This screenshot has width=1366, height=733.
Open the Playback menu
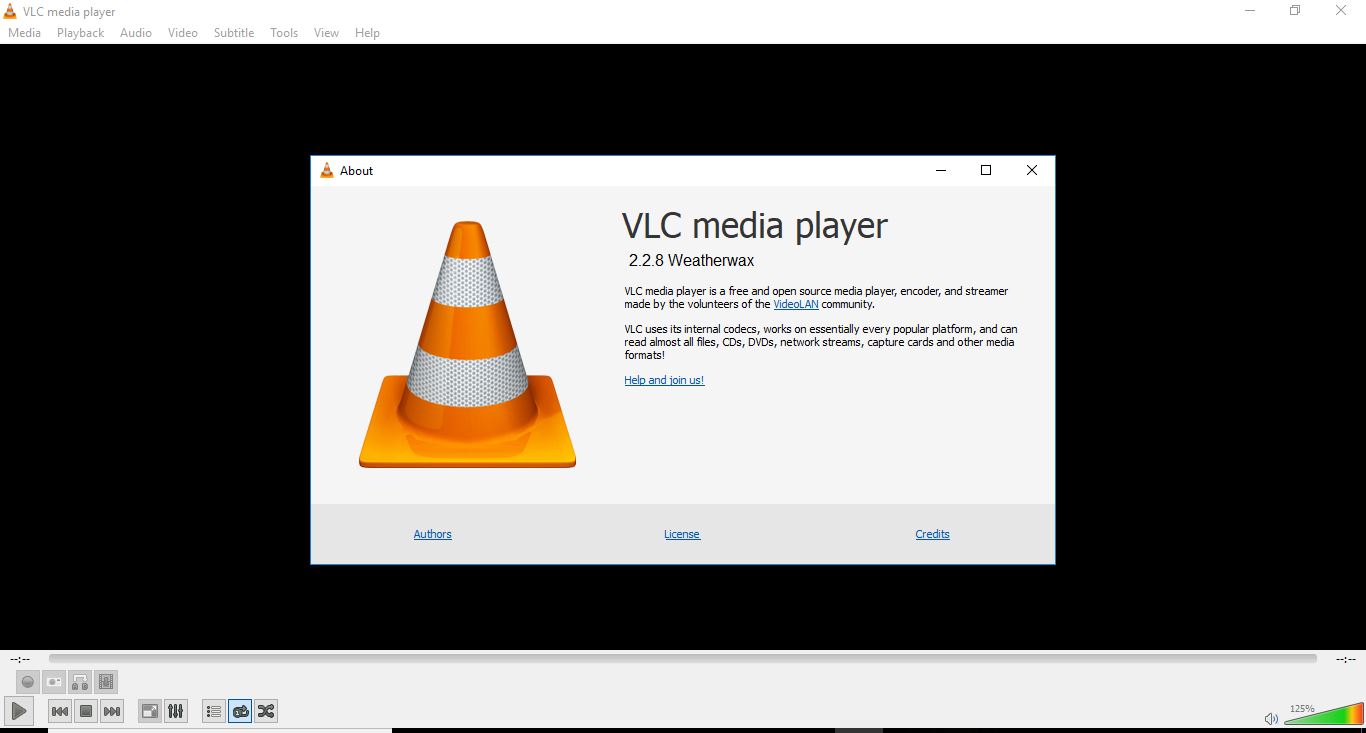[79, 32]
